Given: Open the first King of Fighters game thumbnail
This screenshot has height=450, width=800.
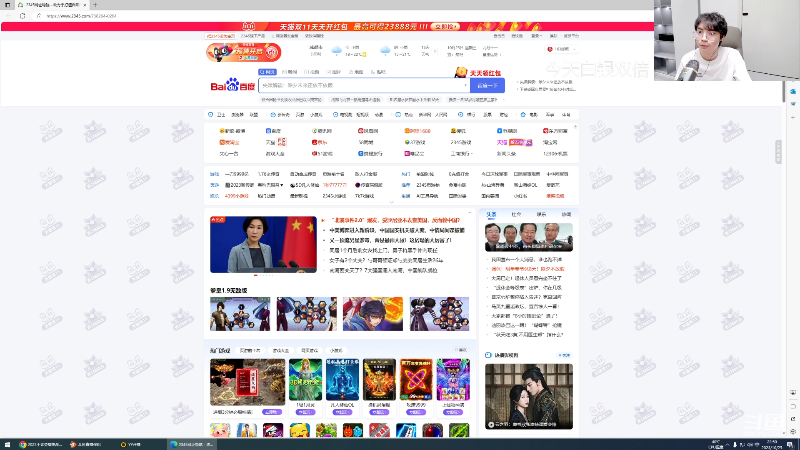Looking at the screenshot, I should pos(240,314).
